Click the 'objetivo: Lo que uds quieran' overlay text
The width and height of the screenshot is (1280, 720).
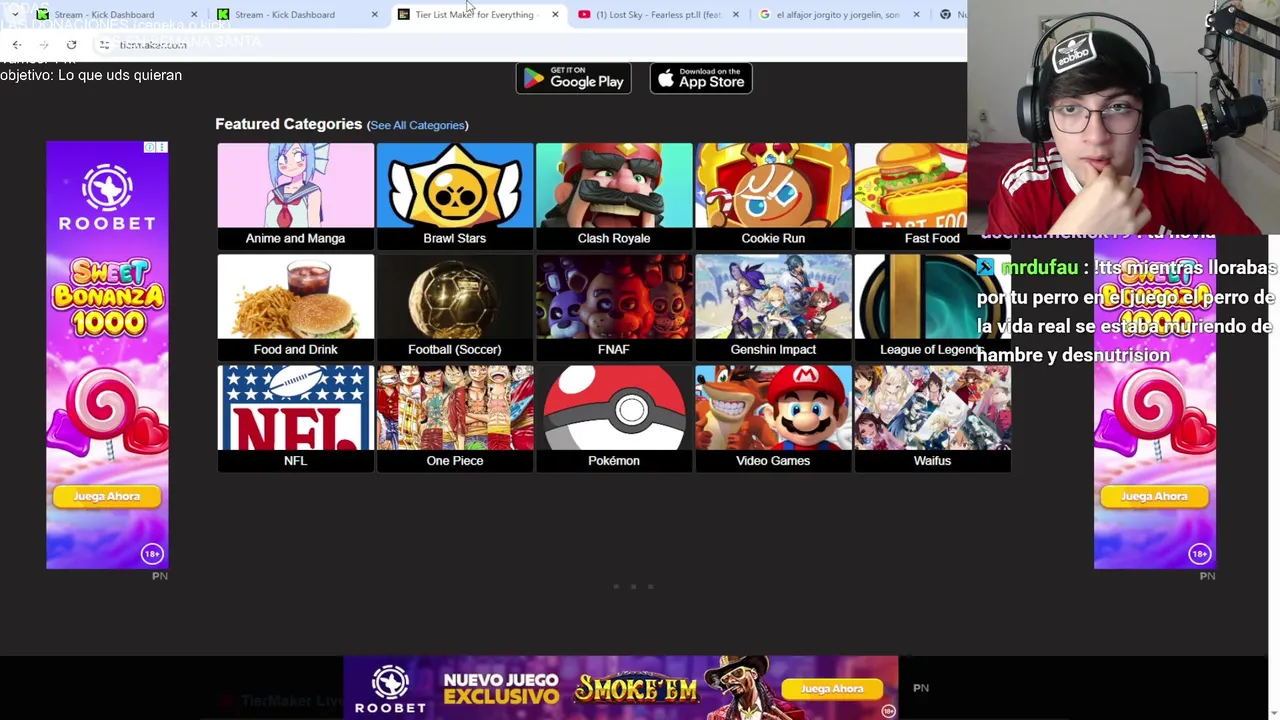coord(91,75)
